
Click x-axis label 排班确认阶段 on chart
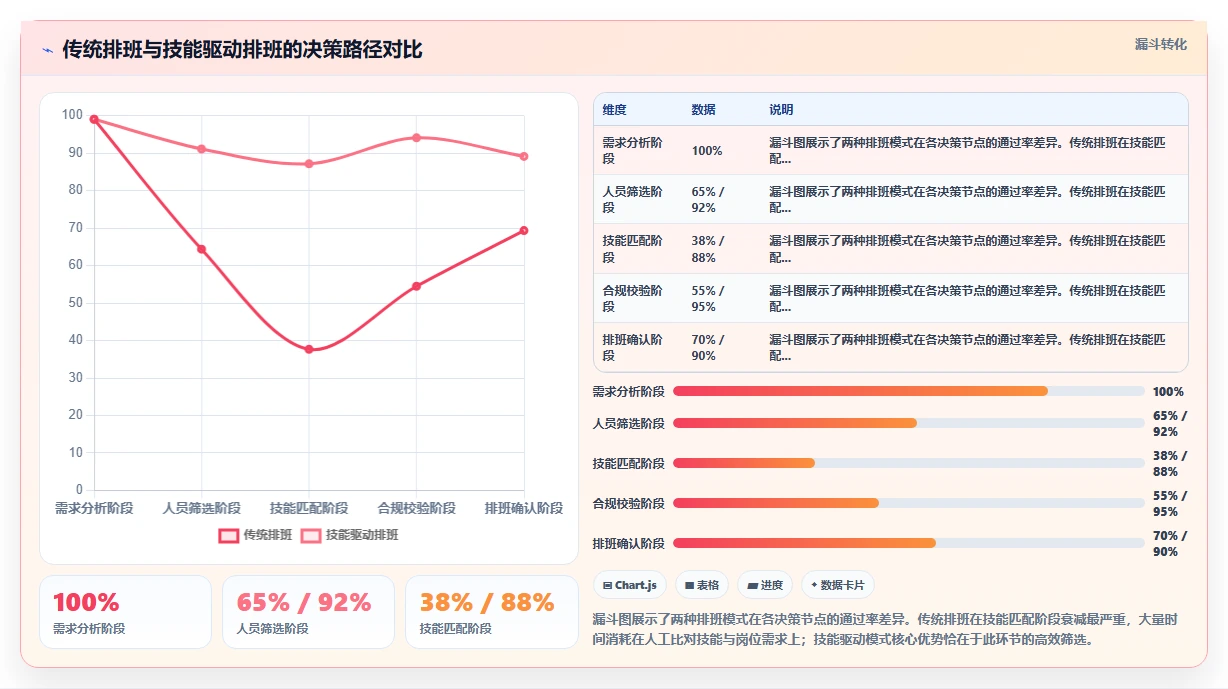[x=524, y=508]
